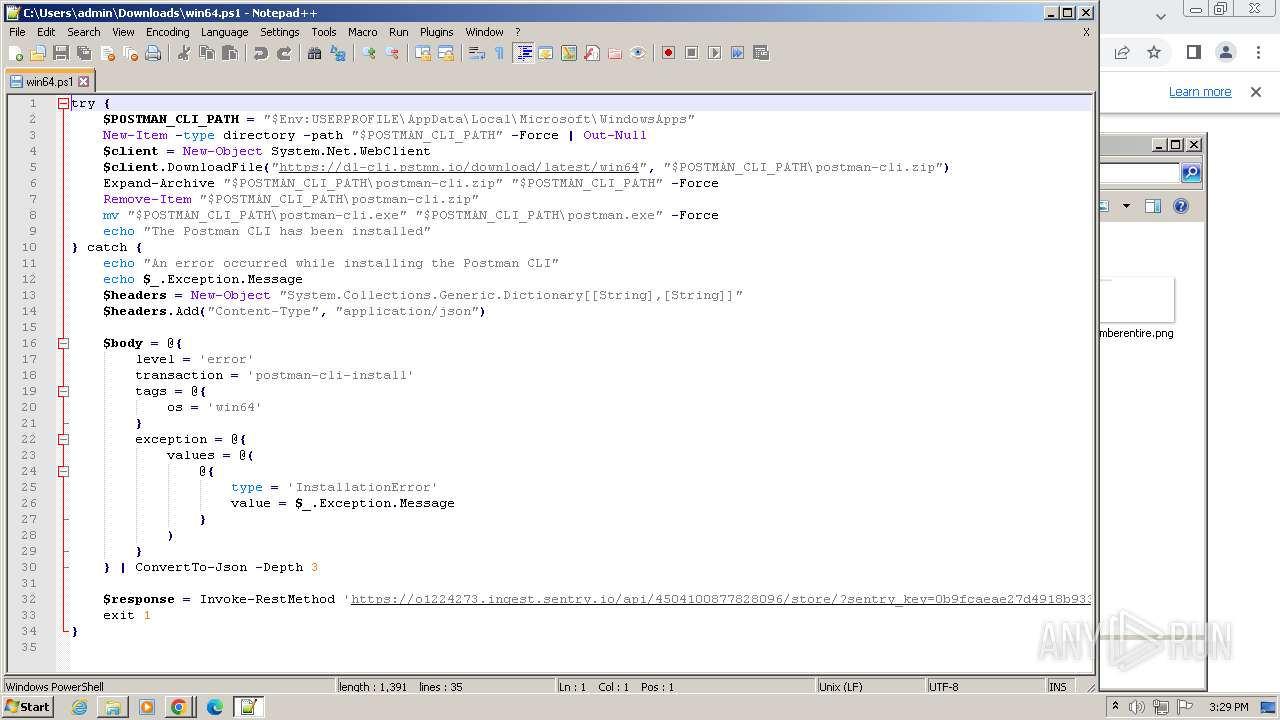
Task: Toggle Chrome side panel icon
Action: 1193,52
